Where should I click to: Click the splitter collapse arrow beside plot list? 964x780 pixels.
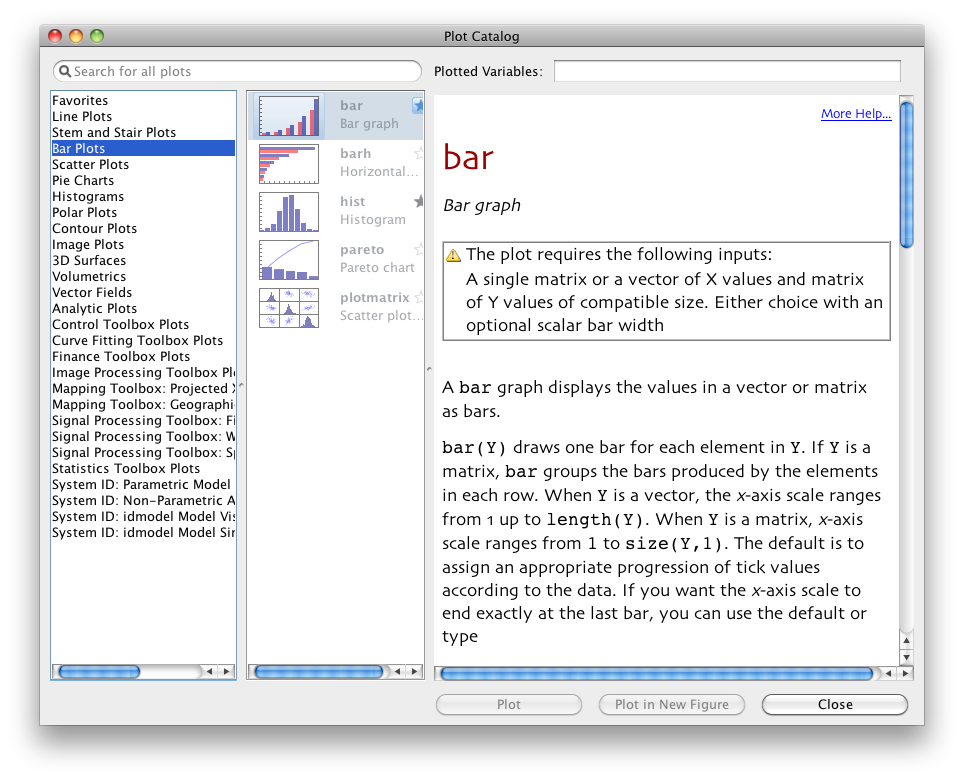point(429,367)
